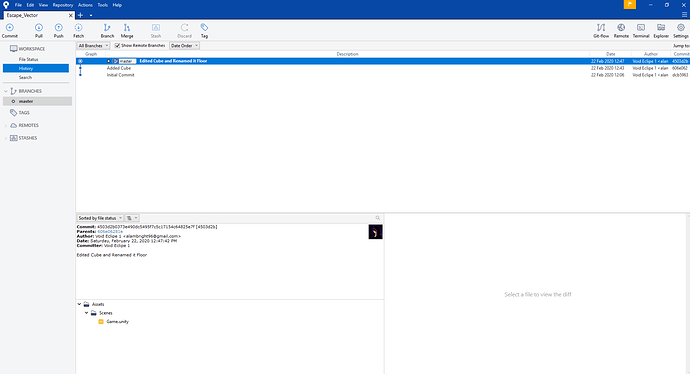
Task: Close the Escape_Vector tab
Action: (70, 15)
